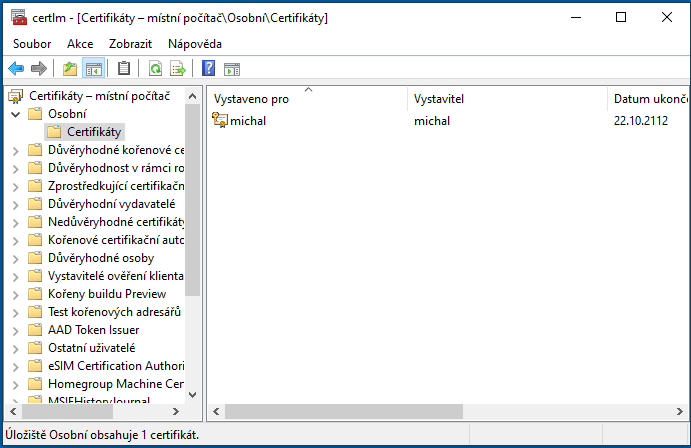Select Homegroup Machine Certificates folder
The image size is (691, 448).
point(106,384)
